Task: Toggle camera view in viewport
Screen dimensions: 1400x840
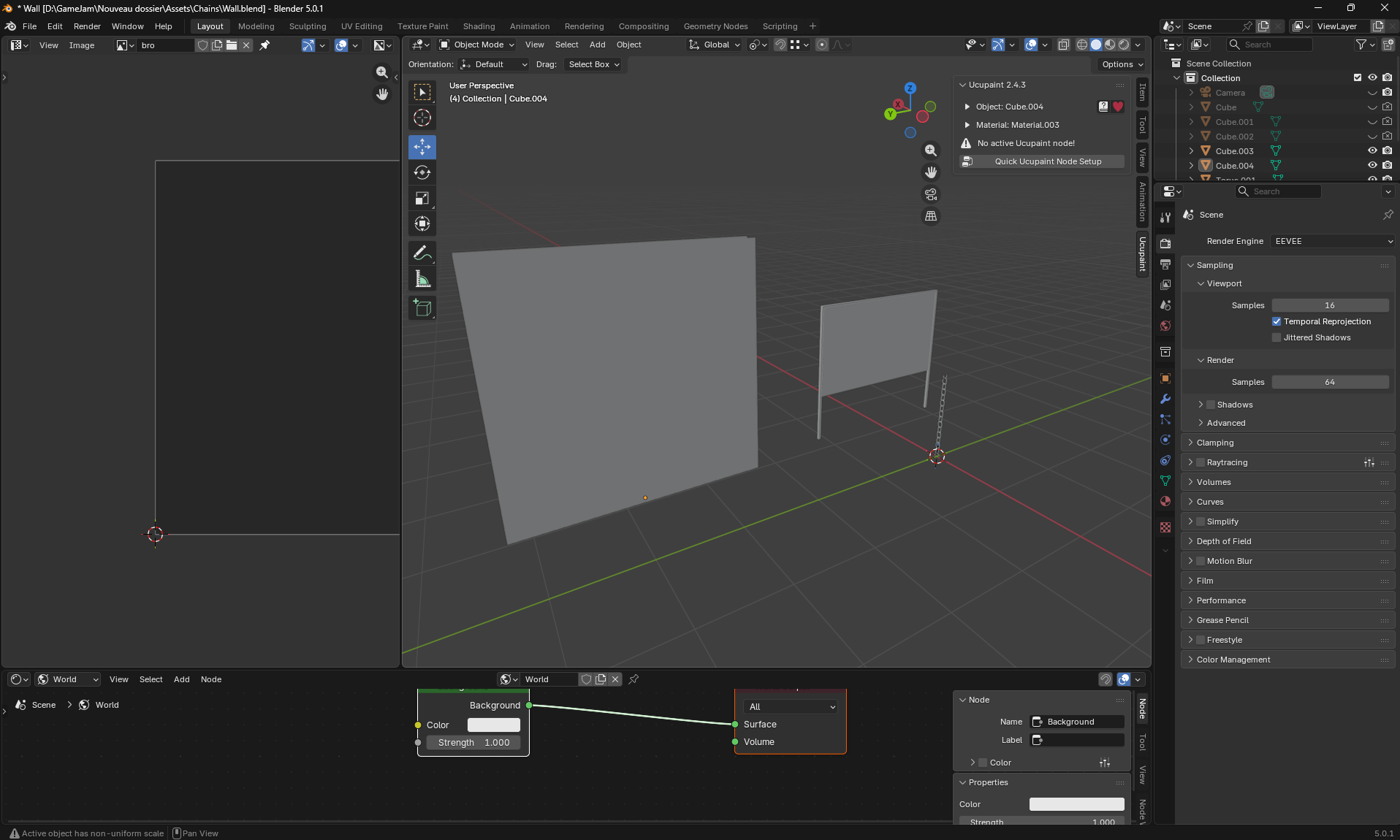Action: (x=931, y=194)
